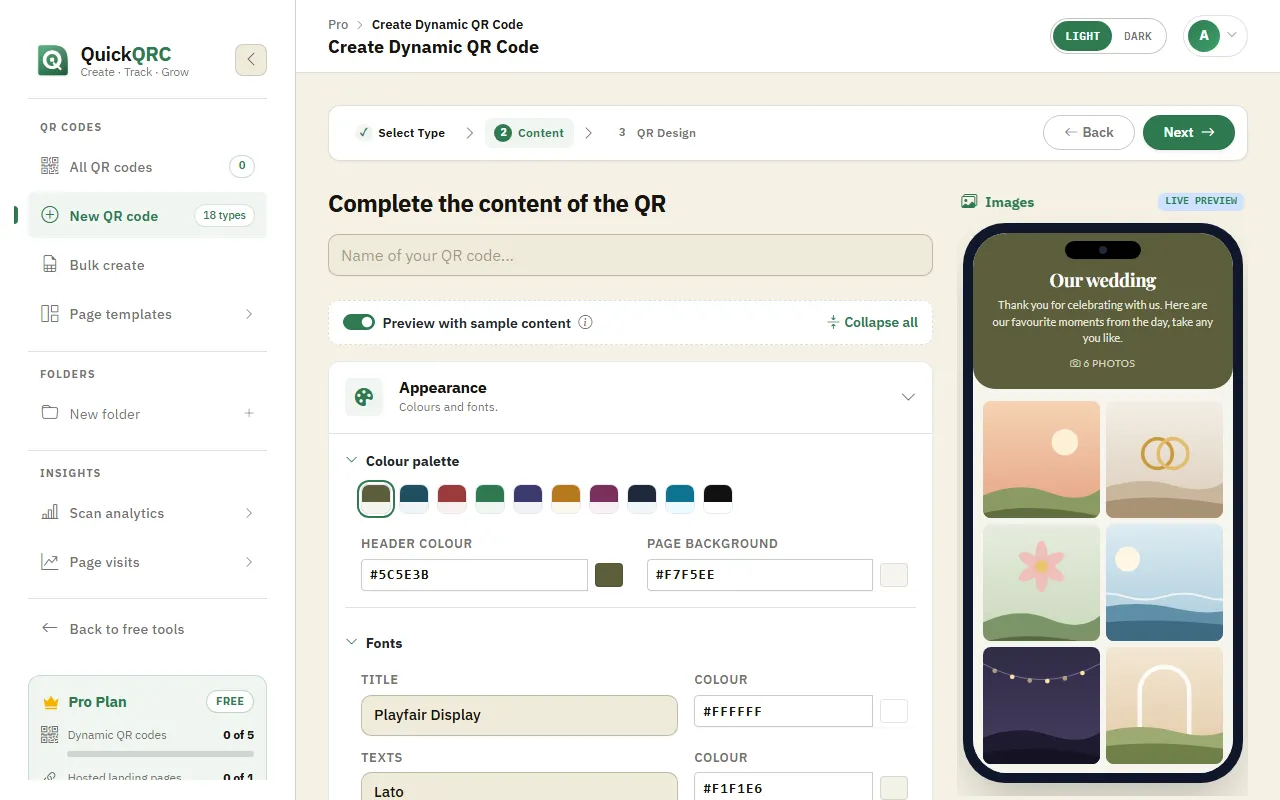Toggle Preview with sample content switch
The width and height of the screenshot is (1280, 800).
click(x=359, y=322)
